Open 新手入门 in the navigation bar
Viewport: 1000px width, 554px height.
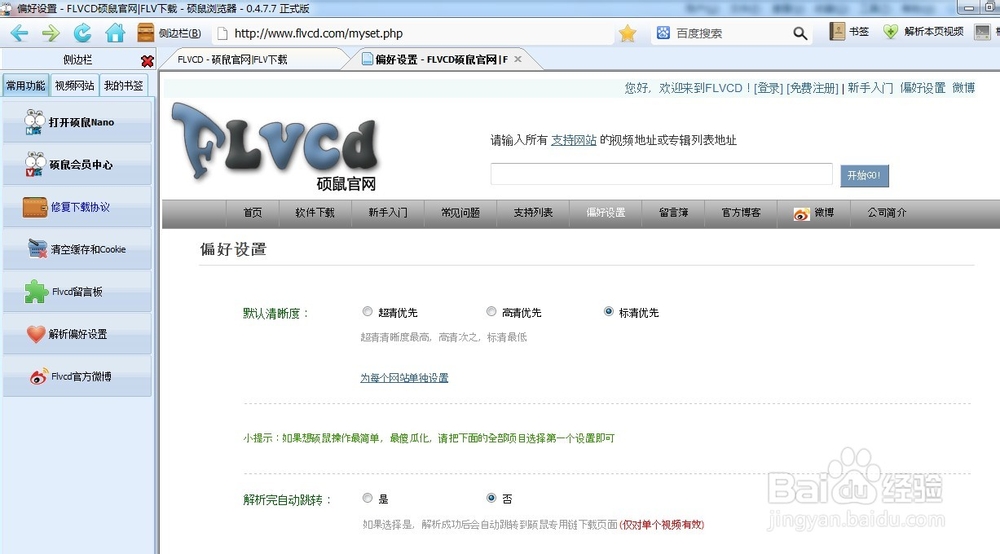coord(388,212)
